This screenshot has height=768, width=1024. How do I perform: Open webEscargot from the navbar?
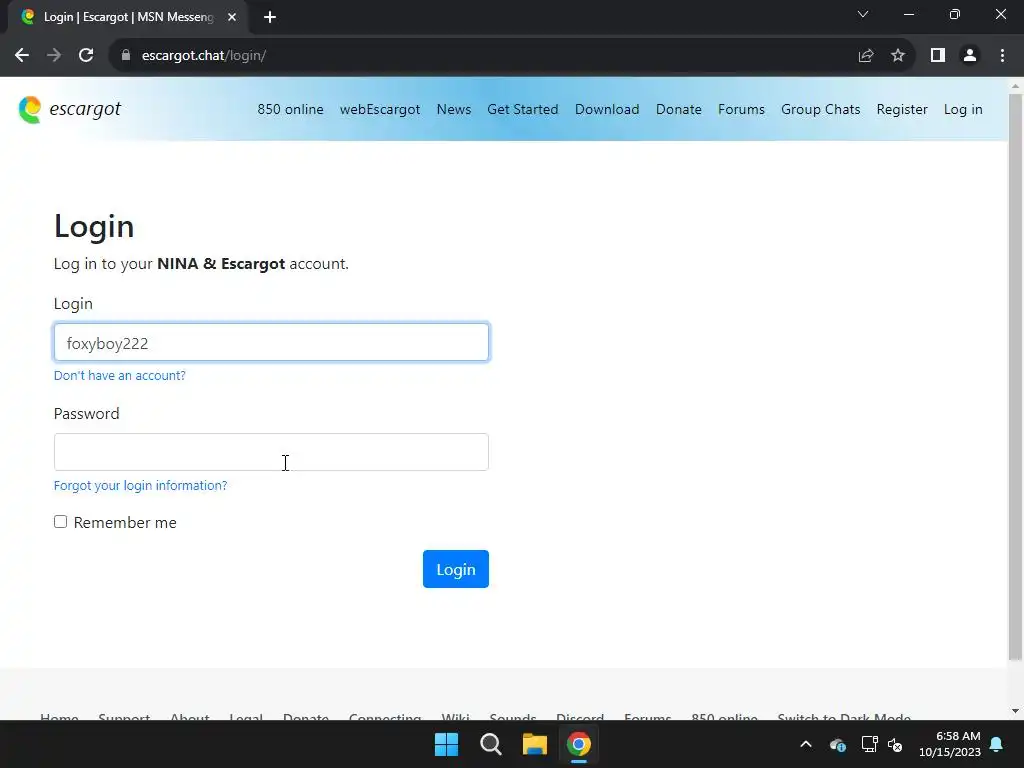point(380,109)
